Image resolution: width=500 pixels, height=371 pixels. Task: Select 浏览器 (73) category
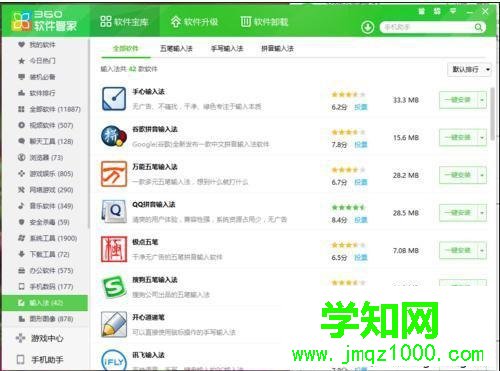coord(40,157)
